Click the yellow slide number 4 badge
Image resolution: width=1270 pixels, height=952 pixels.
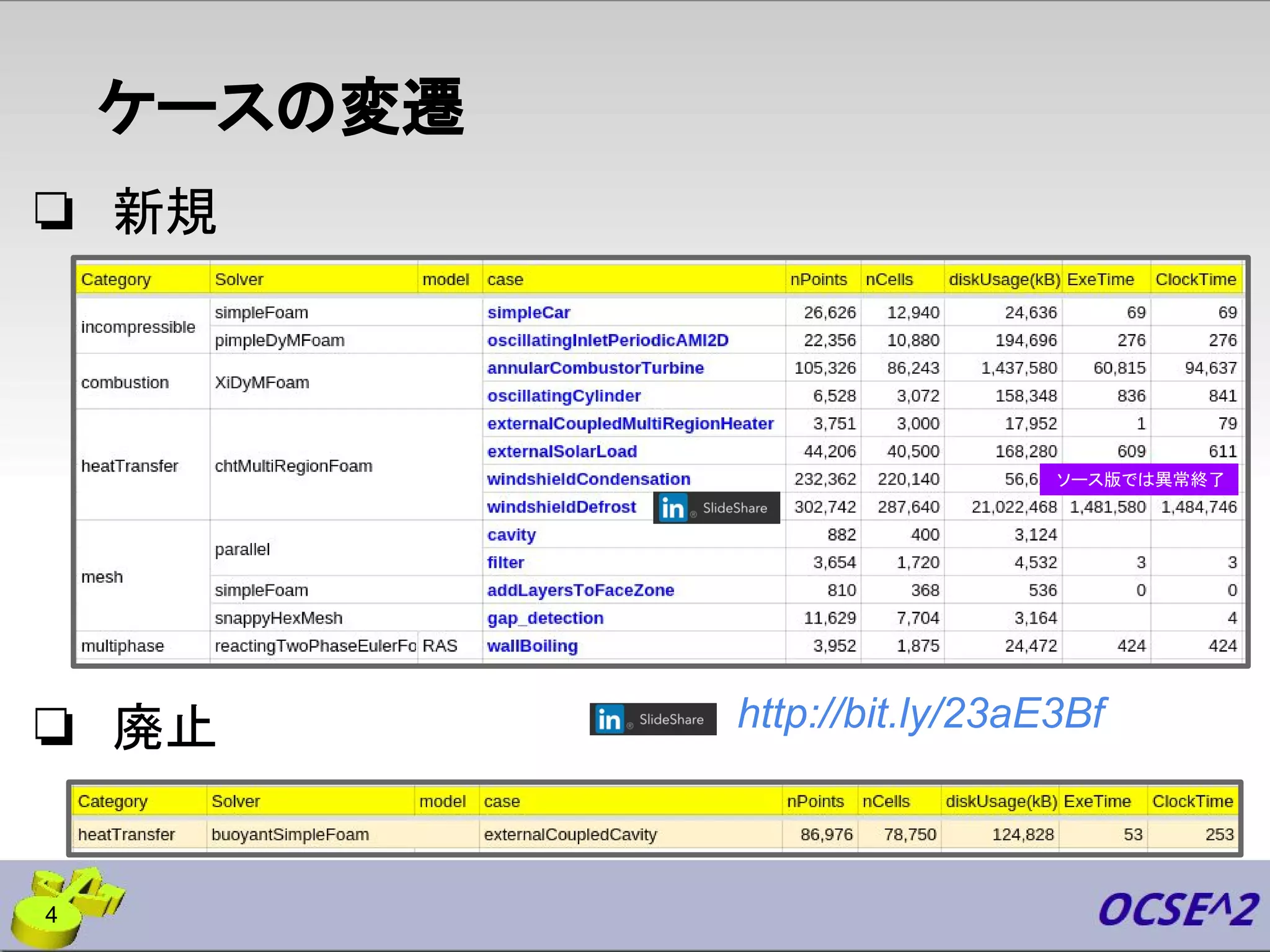coord(51,915)
